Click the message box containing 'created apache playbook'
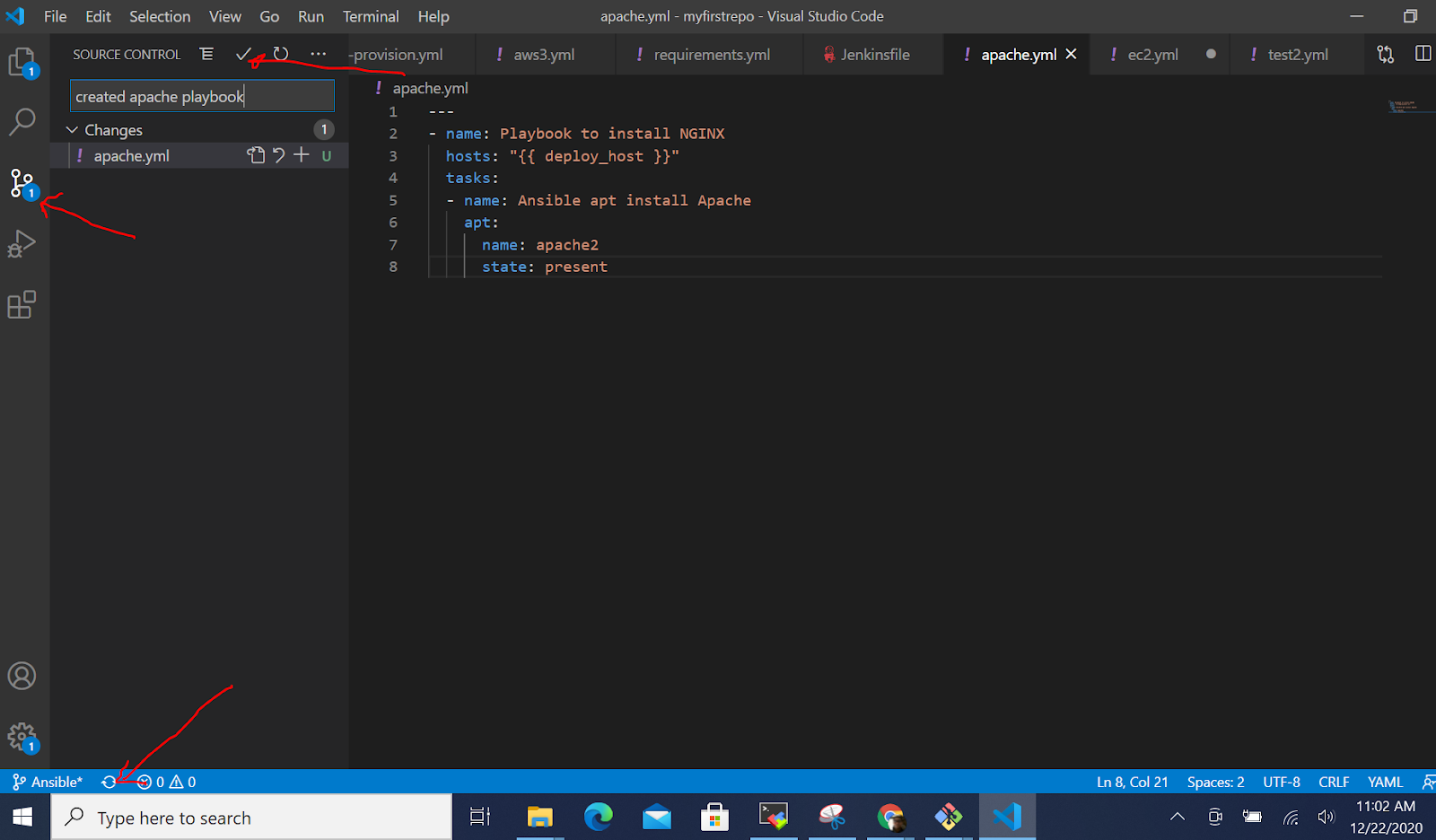The height and width of the screenshot is (840, 1436). [x=202, y=96]
